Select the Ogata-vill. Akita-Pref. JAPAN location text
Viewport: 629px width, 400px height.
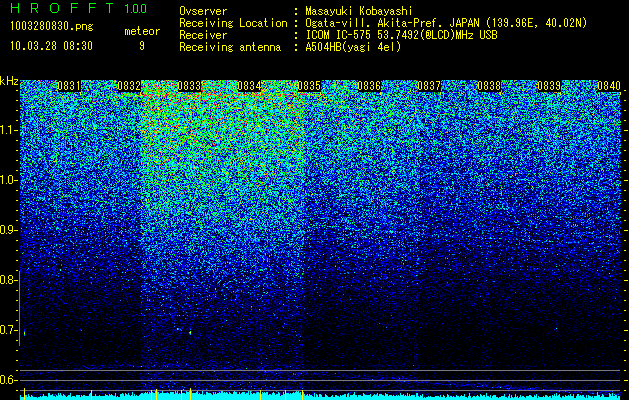pos(446,23)
